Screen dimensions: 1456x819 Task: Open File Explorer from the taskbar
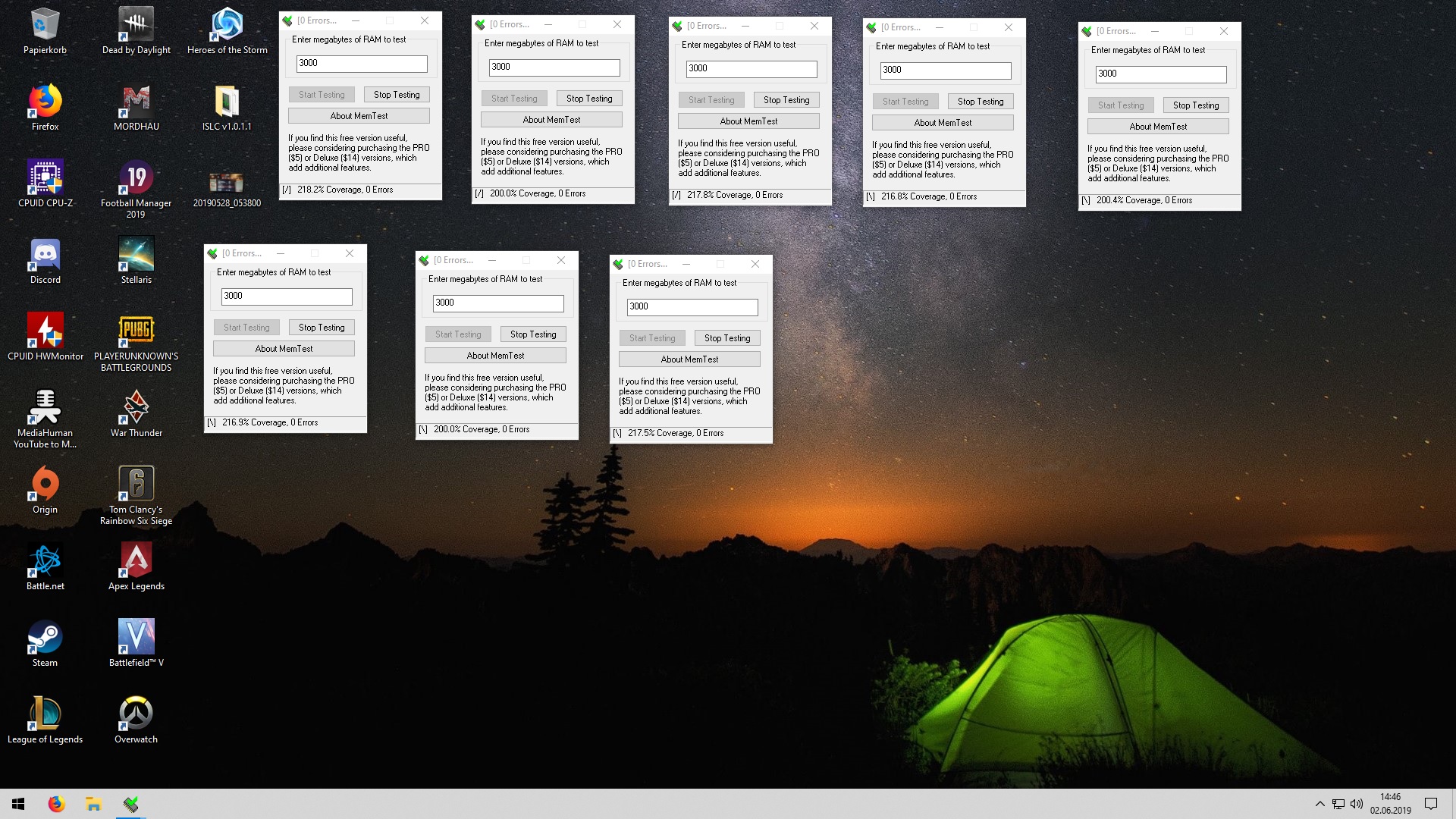coord(93,804)
